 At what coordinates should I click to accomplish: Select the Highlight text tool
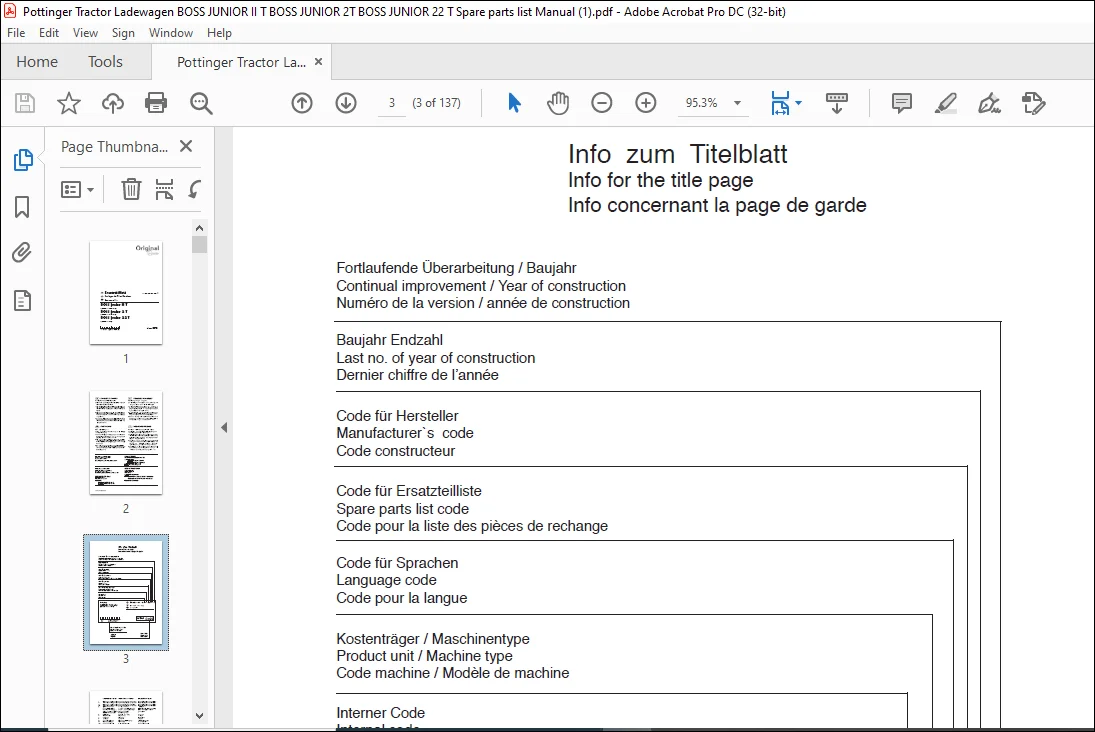(x=946, y=103)
